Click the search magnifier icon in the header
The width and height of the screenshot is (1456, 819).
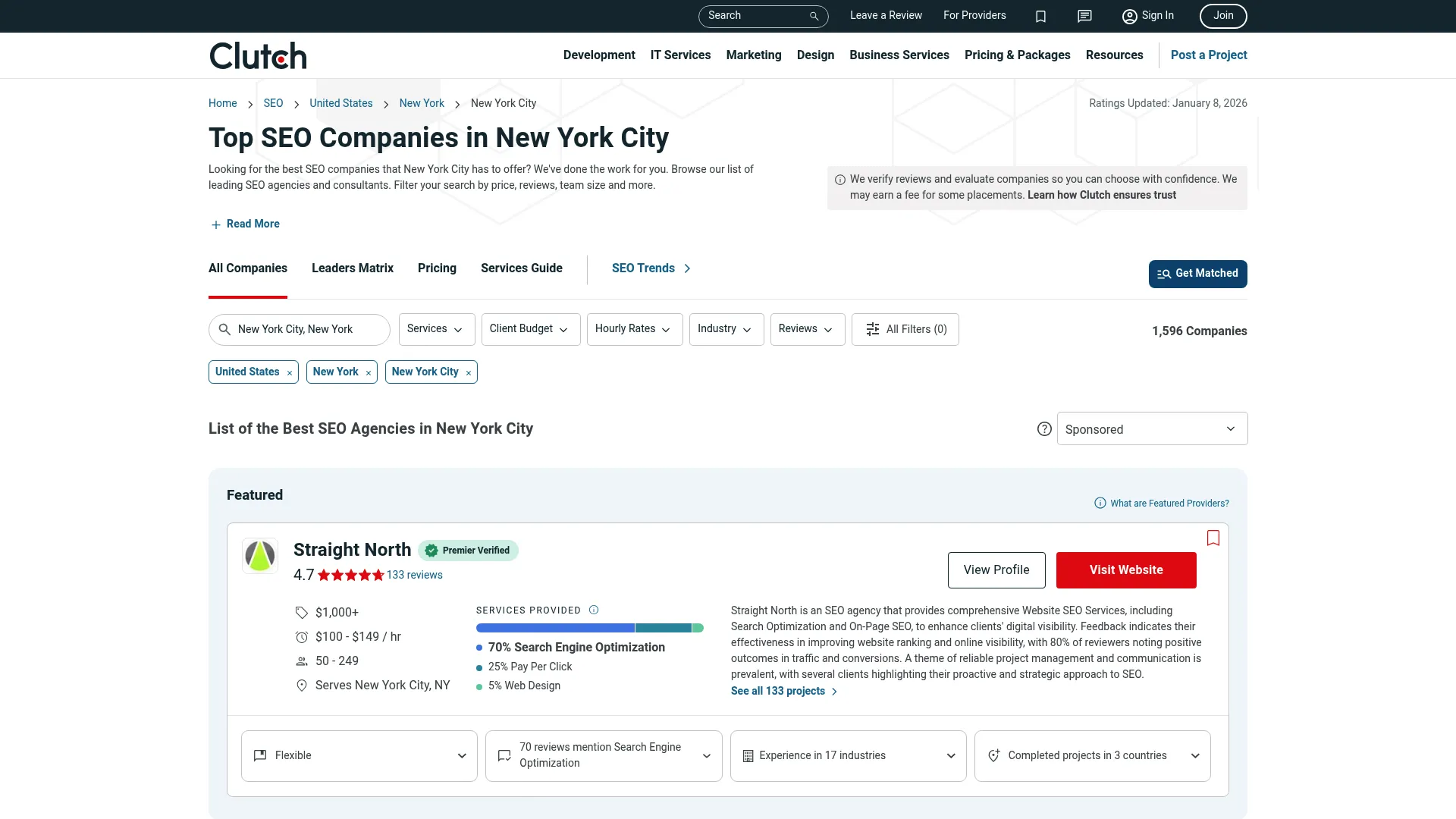coord(814,16)
